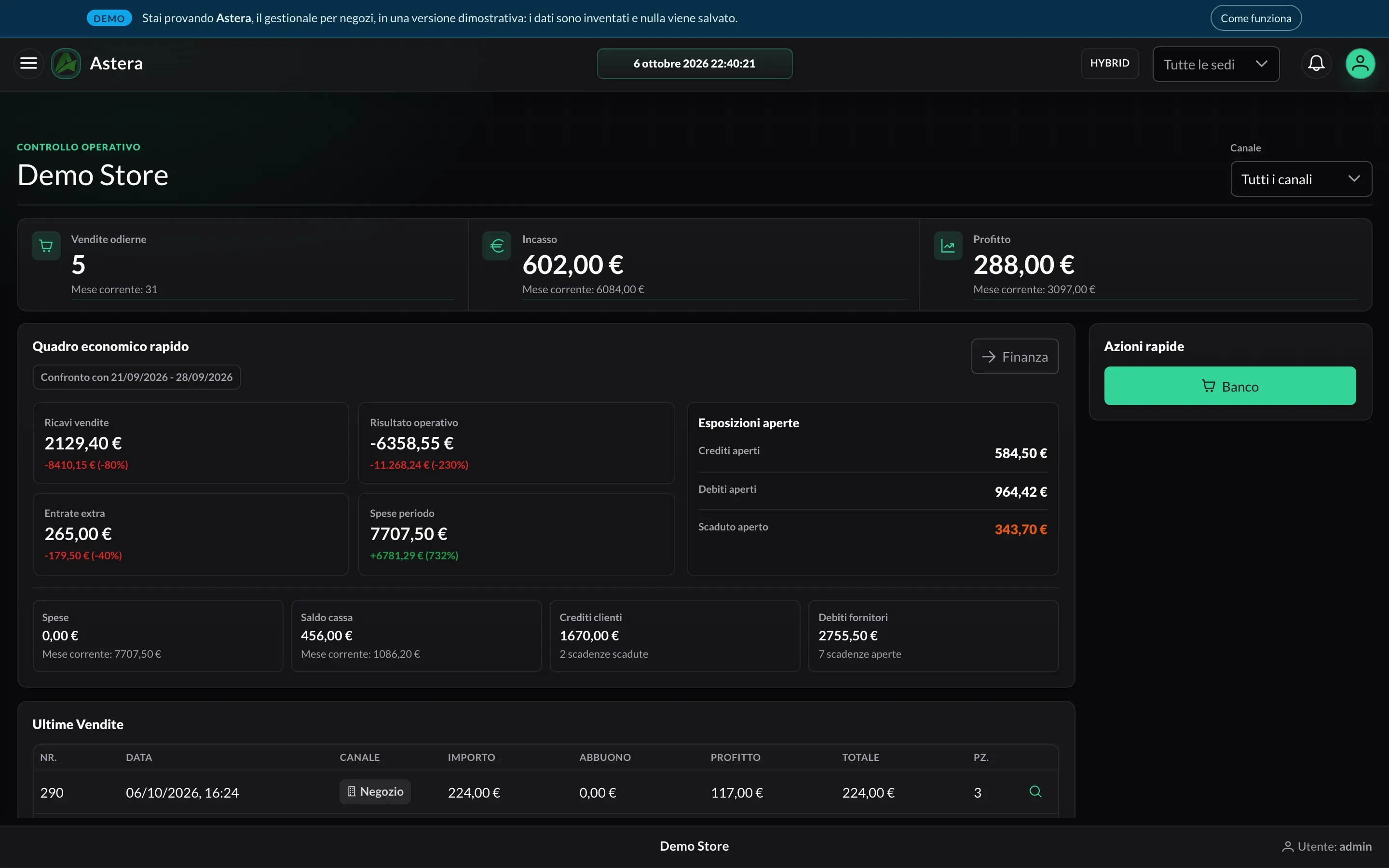Click the Debiti aperti value 964,42 €
This screenshot has width=1389, height=868.
pos(1021,492)
